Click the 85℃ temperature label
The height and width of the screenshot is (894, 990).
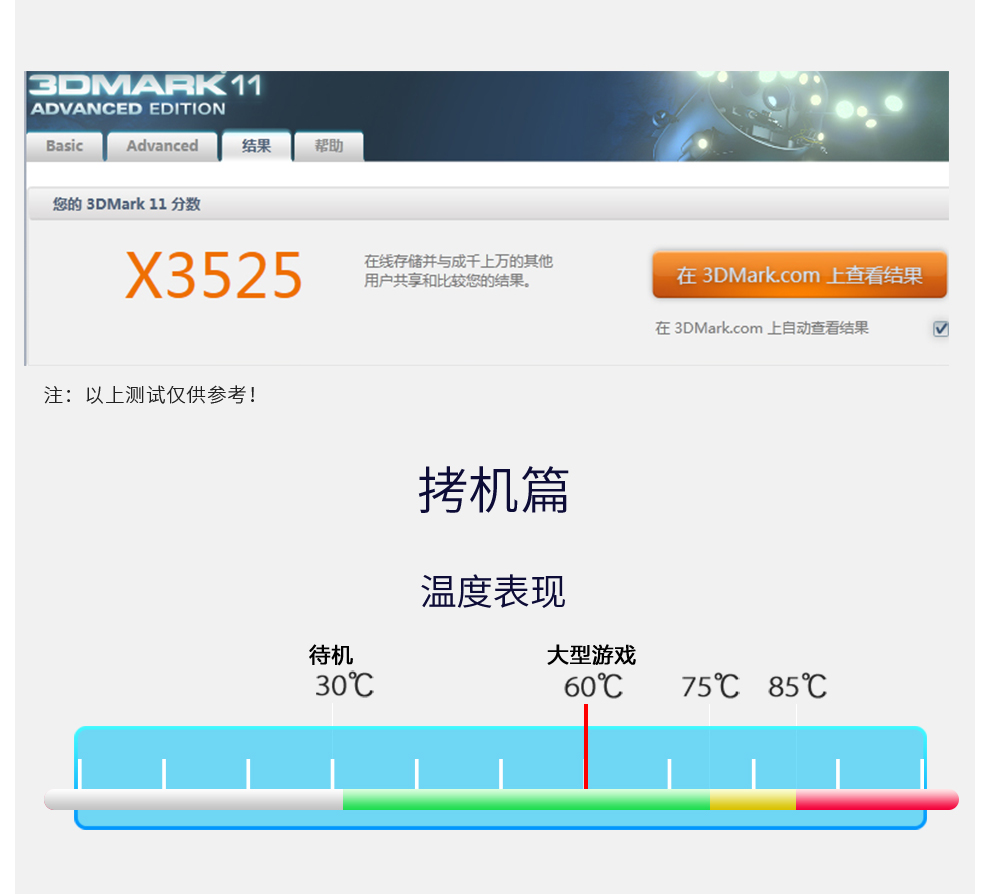(x=797, y=686)
